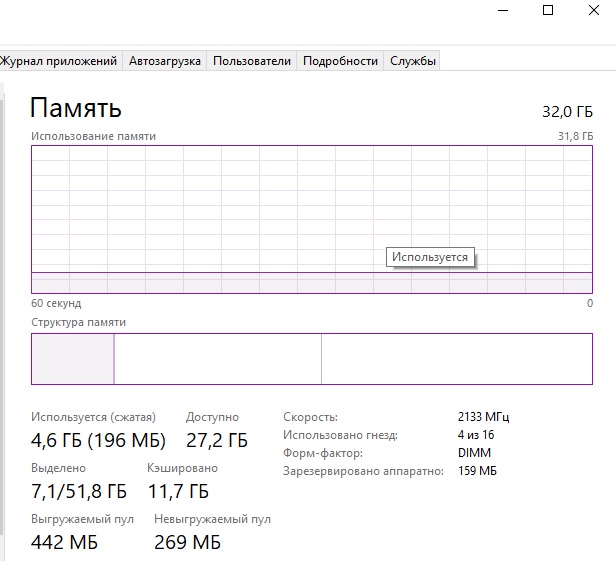Minimize the Task Manager window
This screenshot has width=616, height=561.
pyautogui.click(x=502, y=10)
